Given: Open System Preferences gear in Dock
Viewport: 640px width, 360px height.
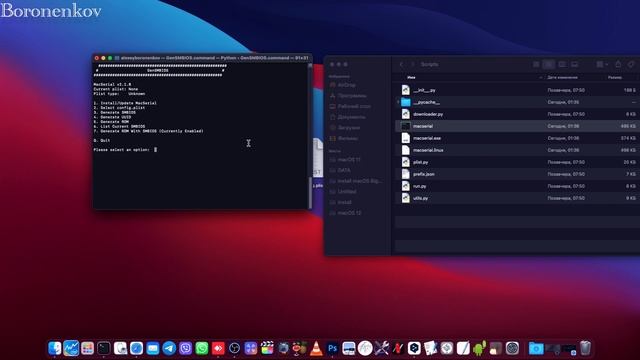Looking at the screenshot, I should 512,348.
